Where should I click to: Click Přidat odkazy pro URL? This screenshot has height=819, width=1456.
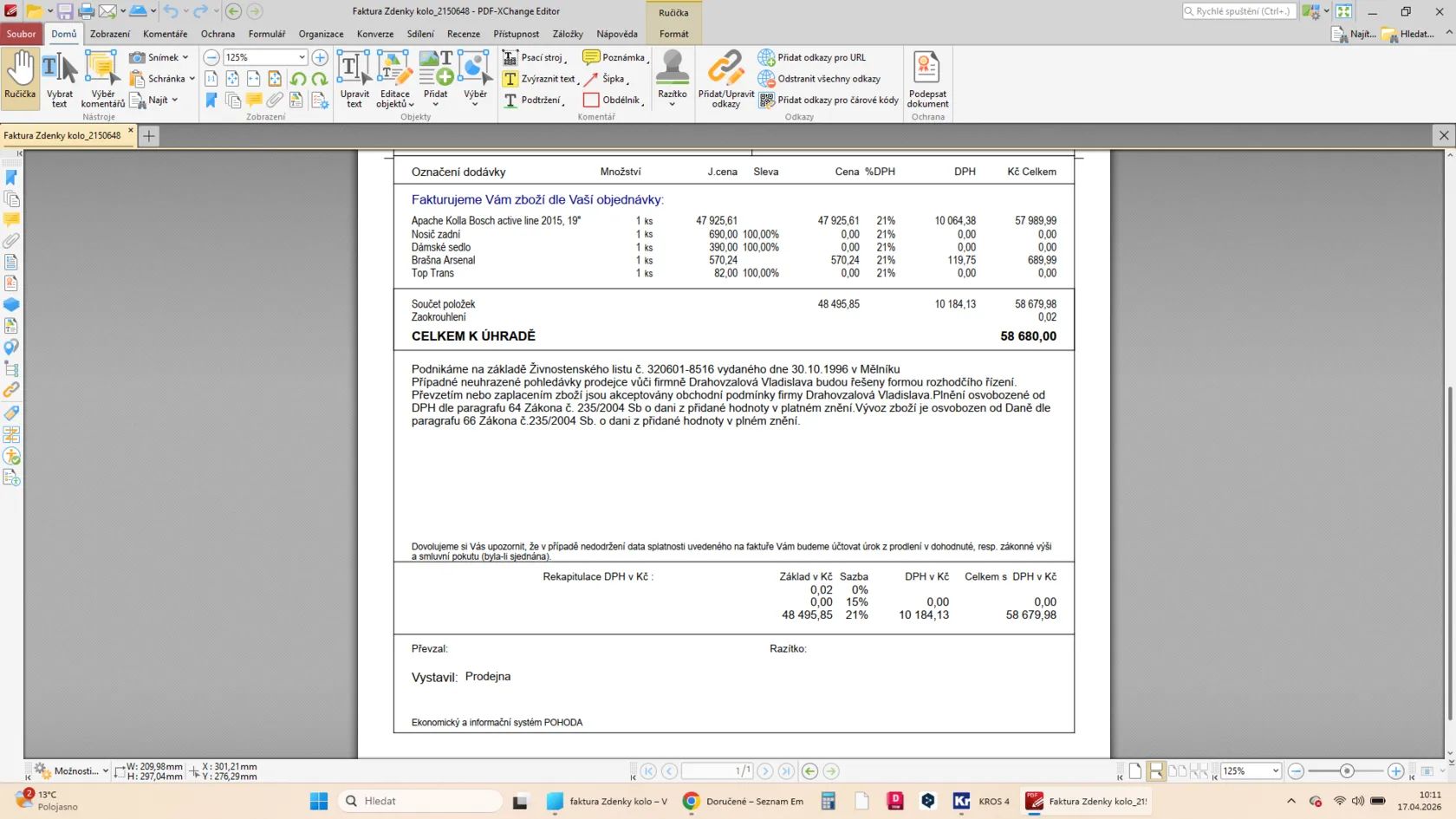coord(820,57)
